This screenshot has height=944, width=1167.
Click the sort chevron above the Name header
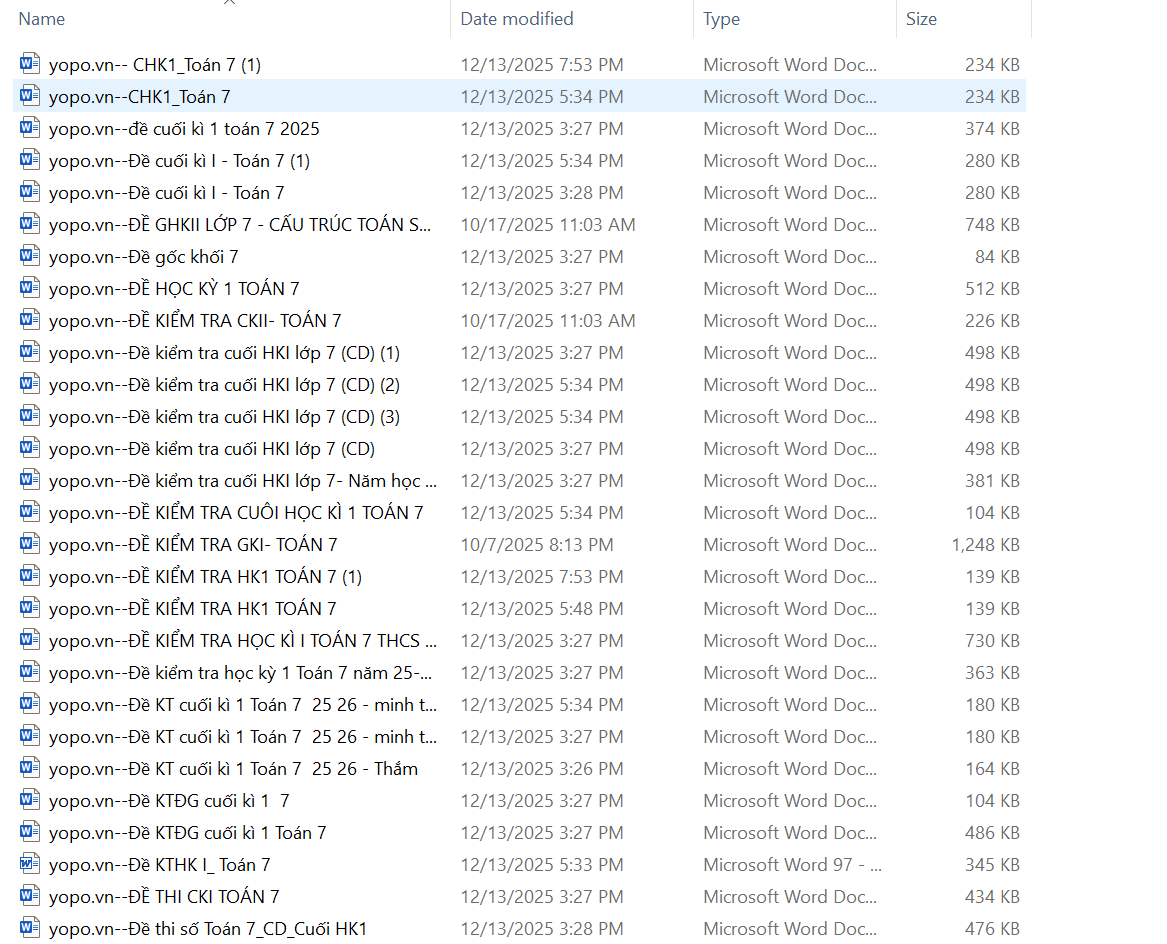pyautogui.click(x=229, y=3)
